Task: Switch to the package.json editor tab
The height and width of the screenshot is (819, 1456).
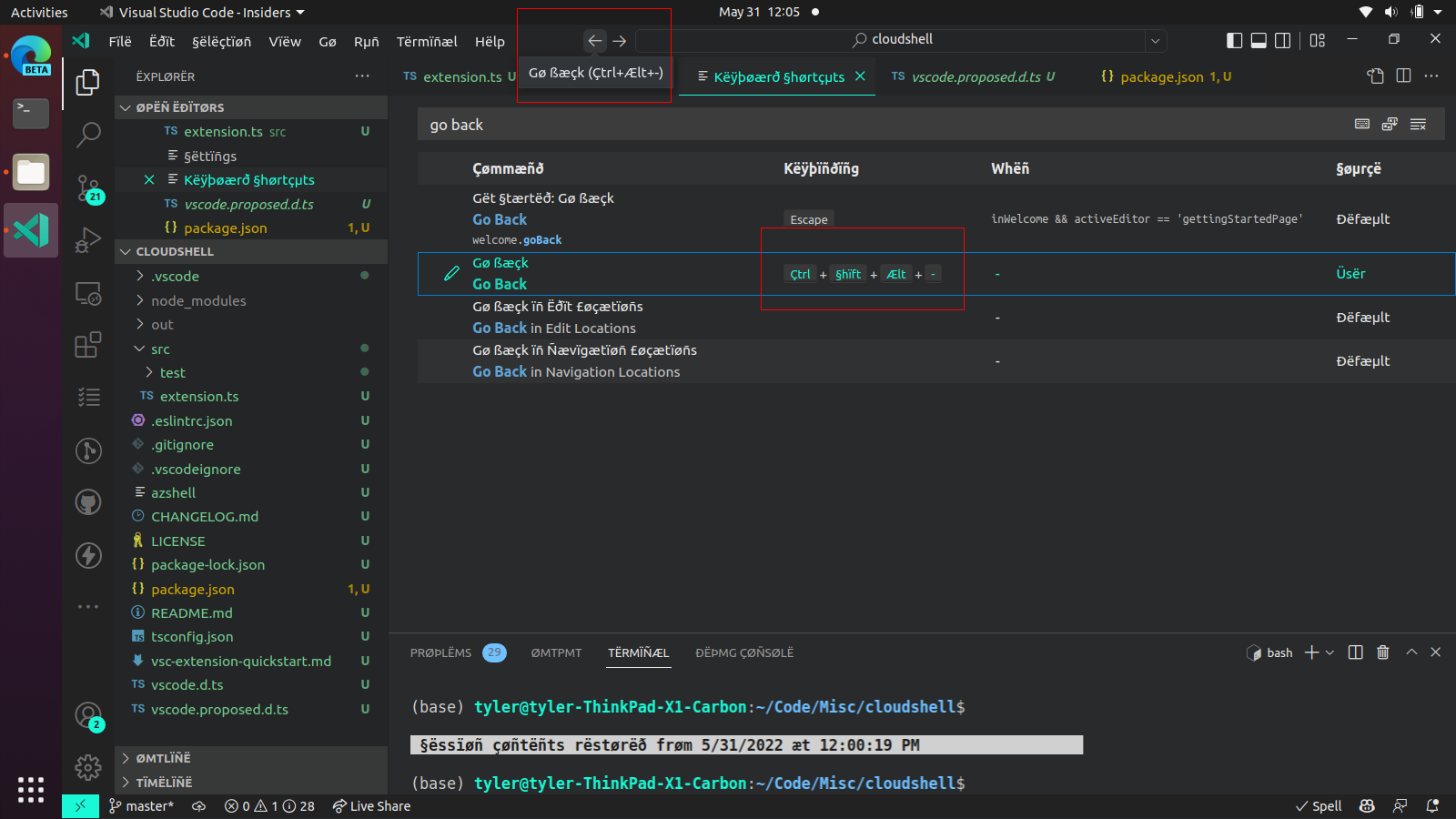Action: (1166, 76)
